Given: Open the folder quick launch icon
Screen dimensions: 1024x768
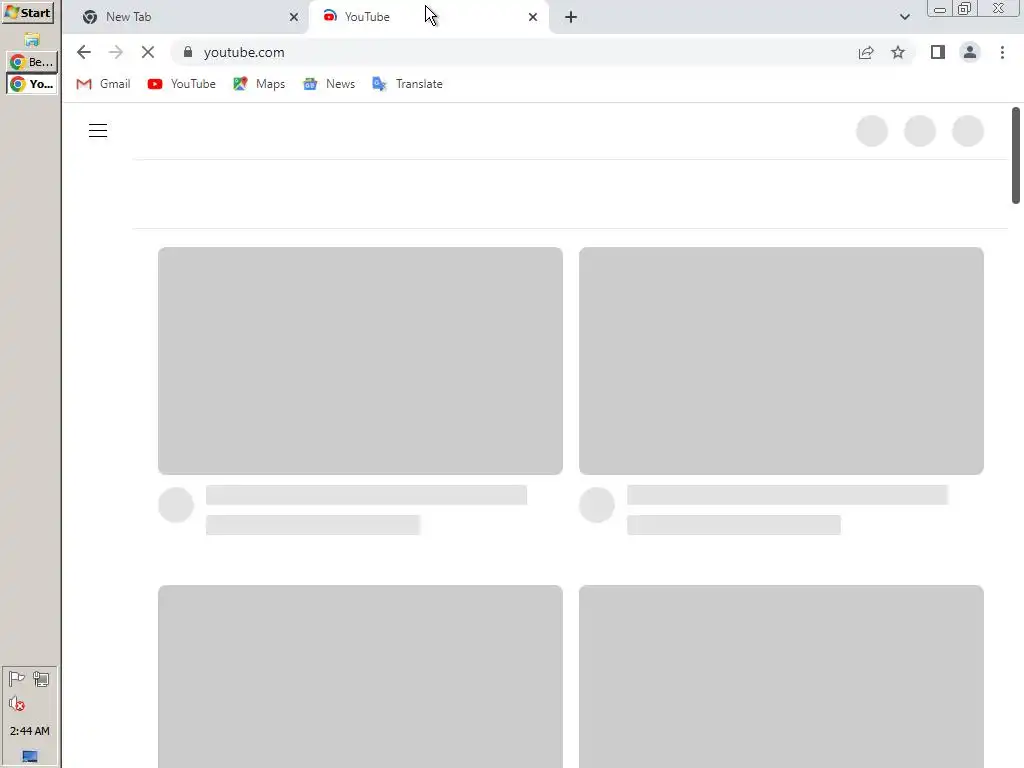Looking at the screenshot, I should tap(31, 40).
